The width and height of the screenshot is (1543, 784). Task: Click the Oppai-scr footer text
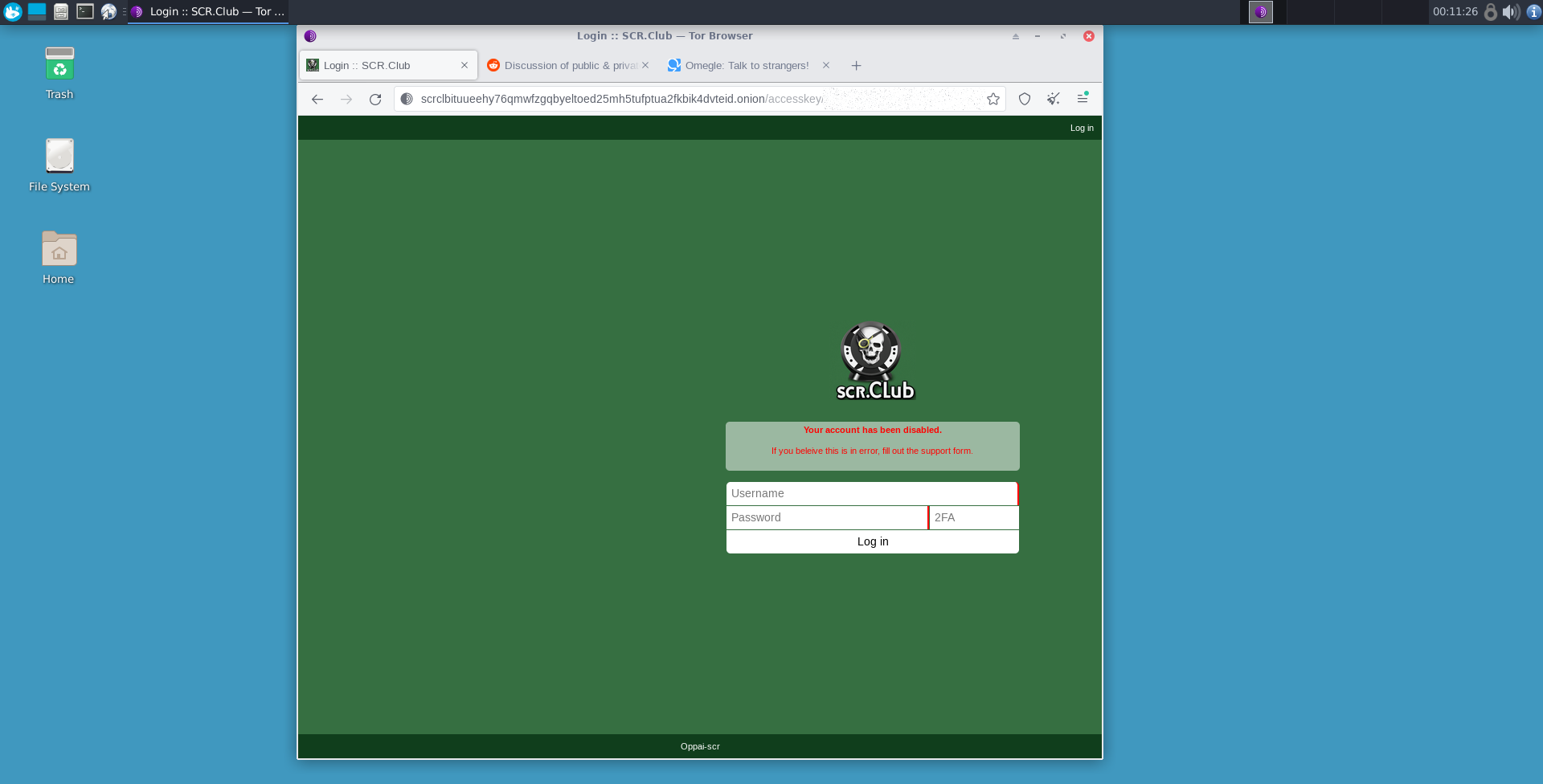(700, 746)
